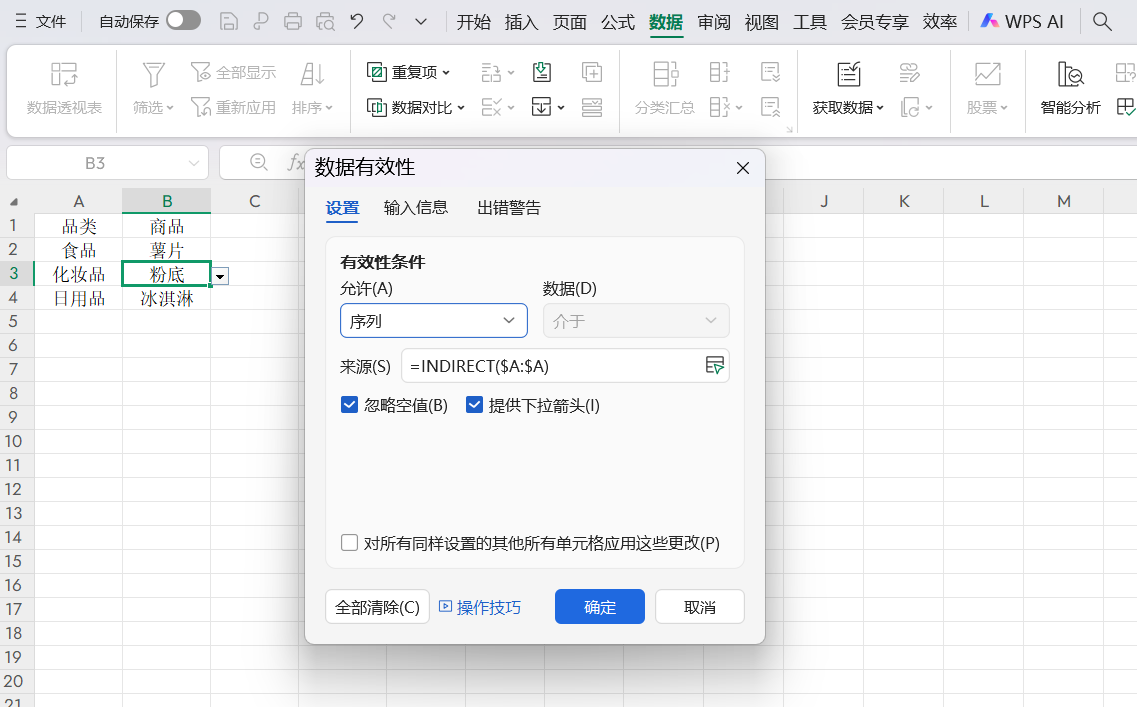Click the Smart Analysis (智能分析) icon

tap(1070, 75)
